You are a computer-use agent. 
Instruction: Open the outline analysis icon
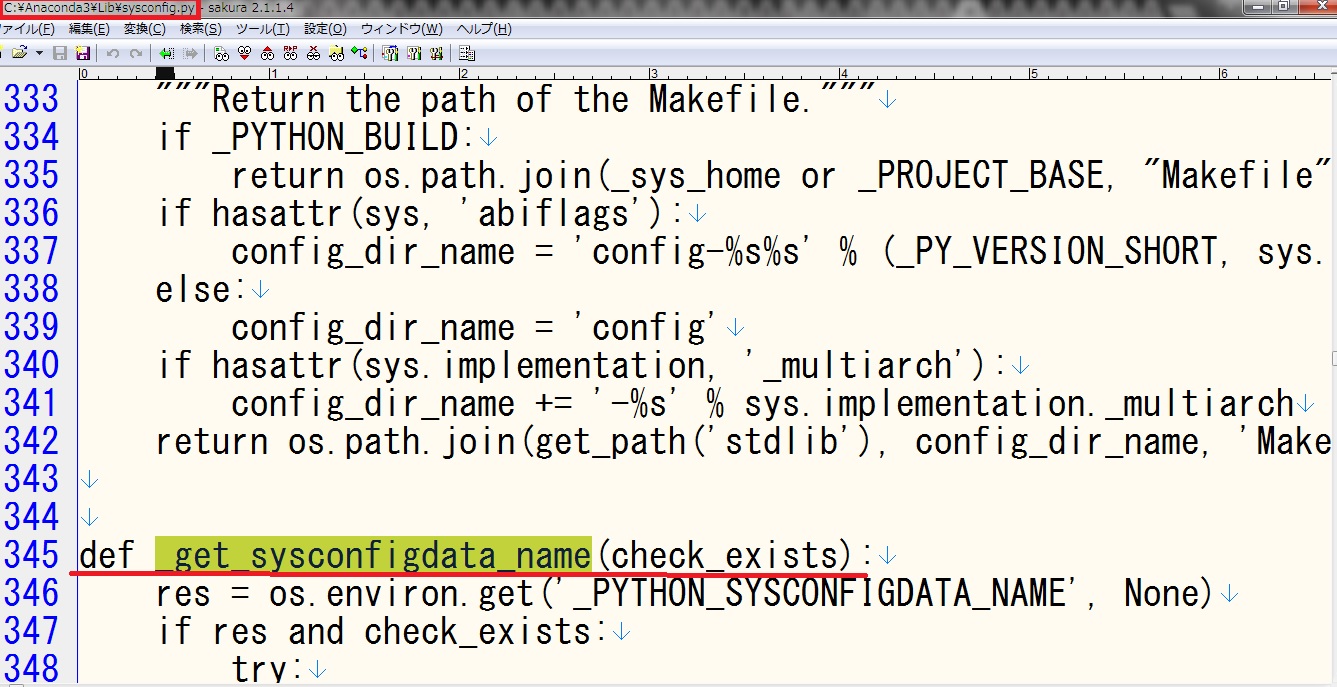(x=357, y=53)
